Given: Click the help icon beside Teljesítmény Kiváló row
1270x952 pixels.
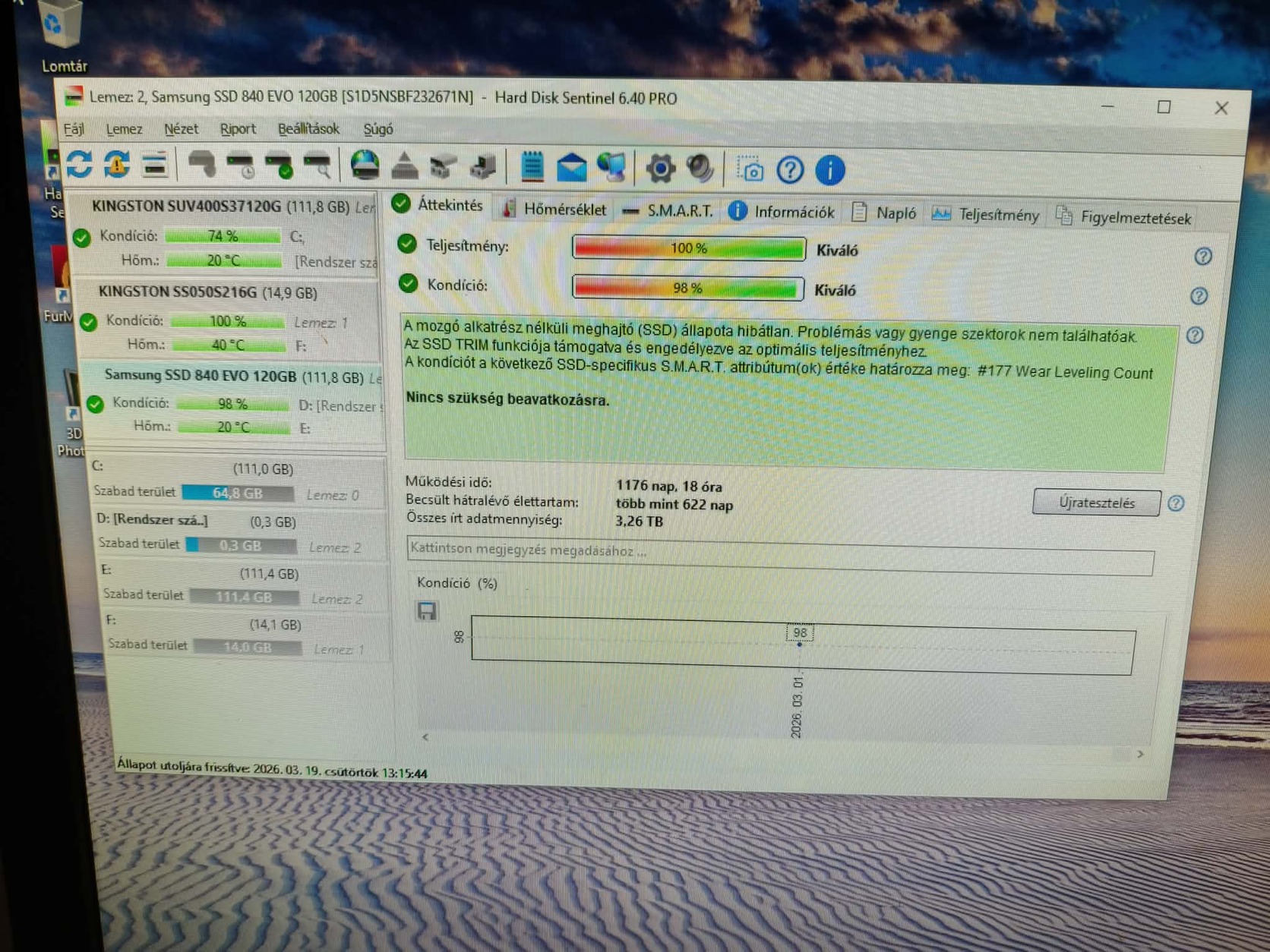Looking at the screenshot, I should pos(1202,256).
